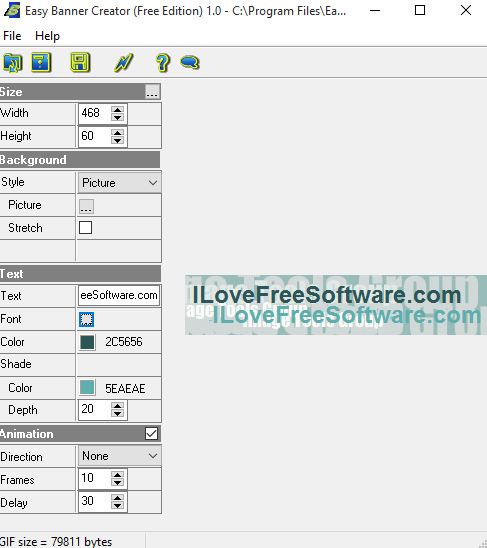Click the Frames value field

point(94,478)
